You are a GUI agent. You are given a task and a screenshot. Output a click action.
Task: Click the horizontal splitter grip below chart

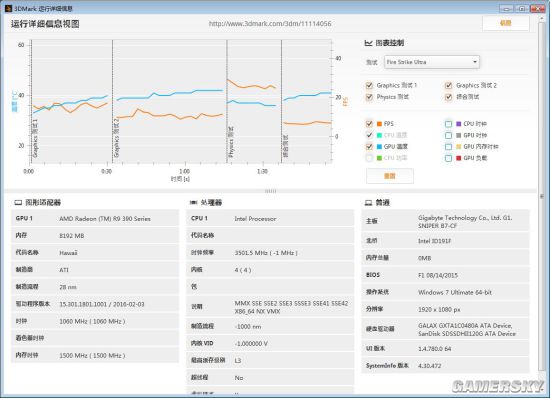pyautogui.click(x=270, y=191)
